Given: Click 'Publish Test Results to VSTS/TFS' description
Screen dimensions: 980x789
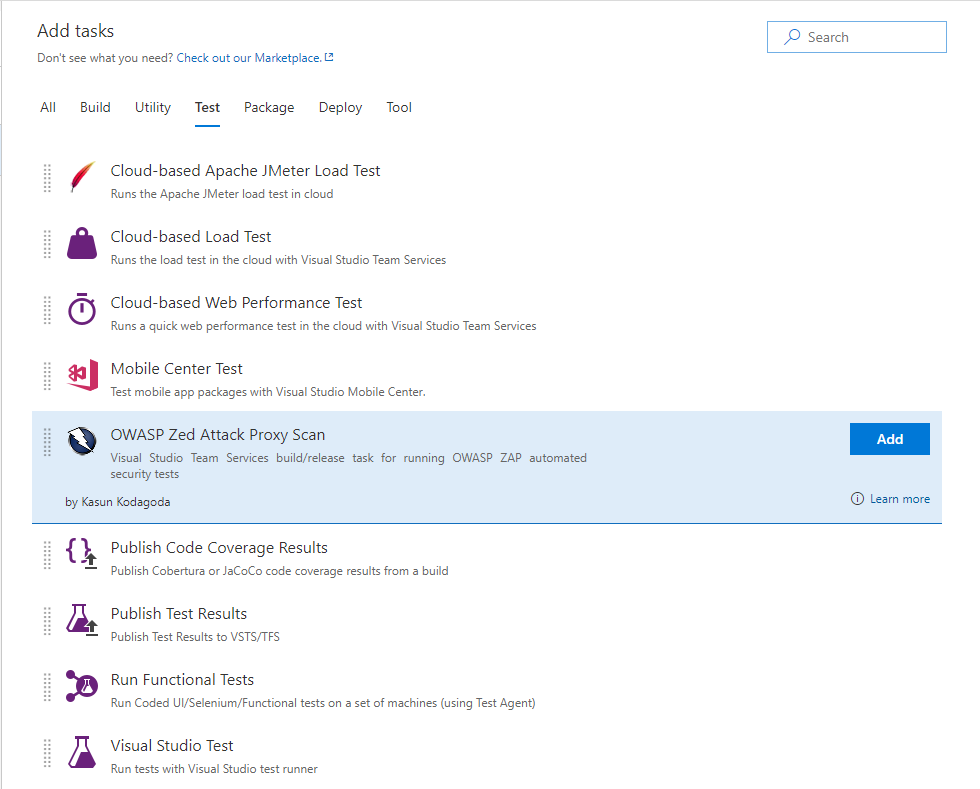Looking at the screenshot, I should tap(195, 637).
